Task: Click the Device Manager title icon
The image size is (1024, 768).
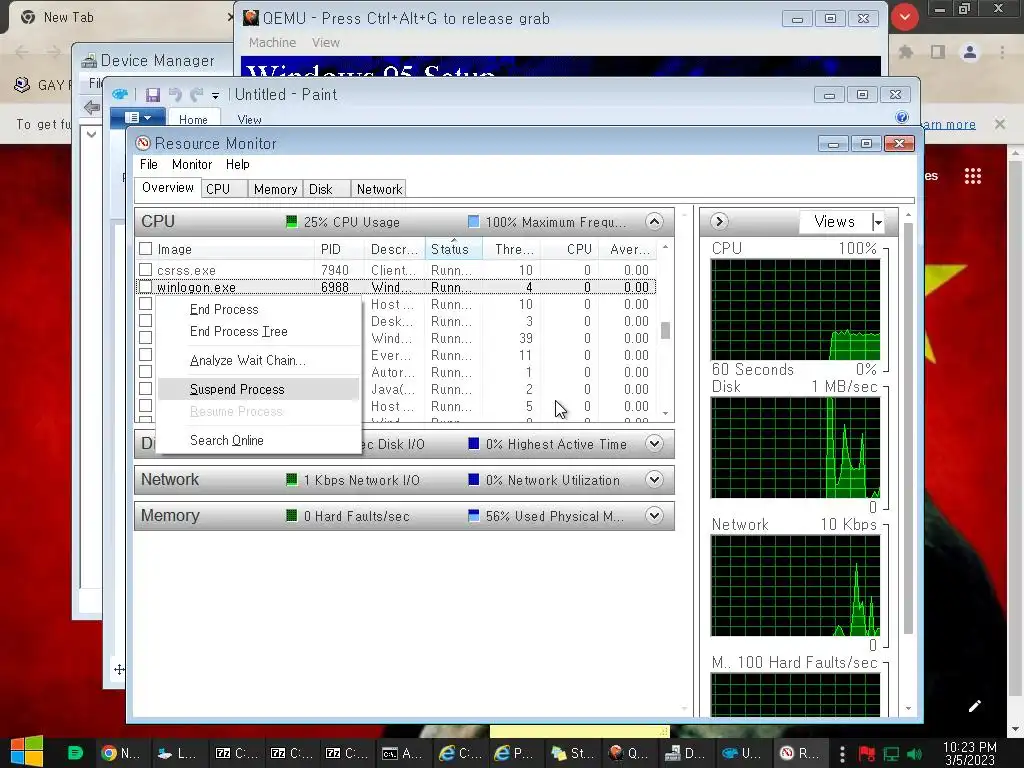Action: click(x=89, y=61)
